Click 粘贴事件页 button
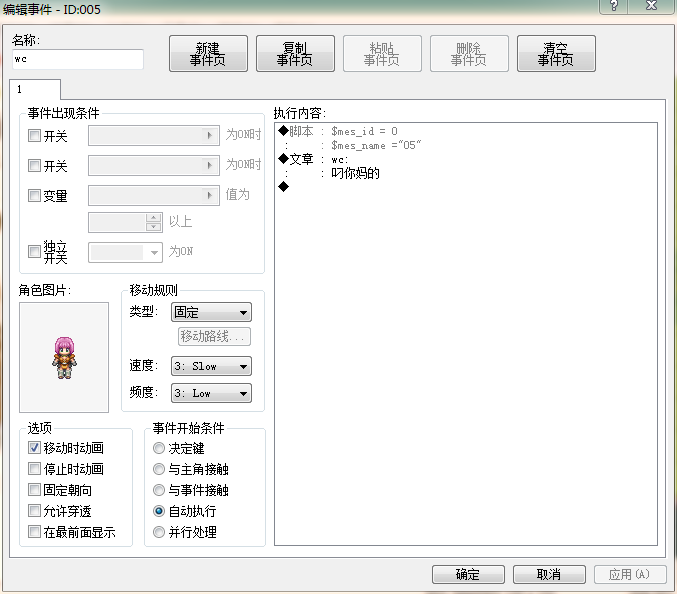Viewport: 677px width, 594px height. (382, 54)
